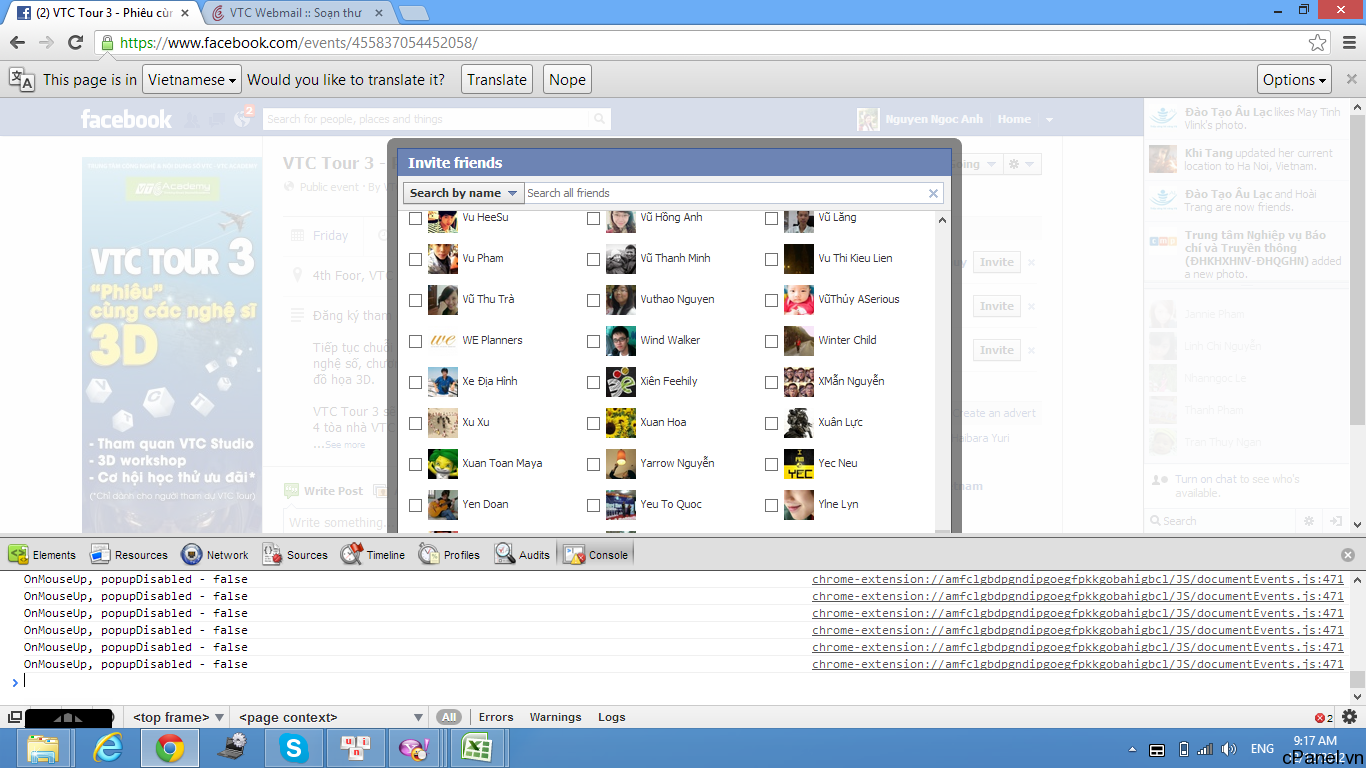Click the Chrome back arrow

[x=17, y=42]
